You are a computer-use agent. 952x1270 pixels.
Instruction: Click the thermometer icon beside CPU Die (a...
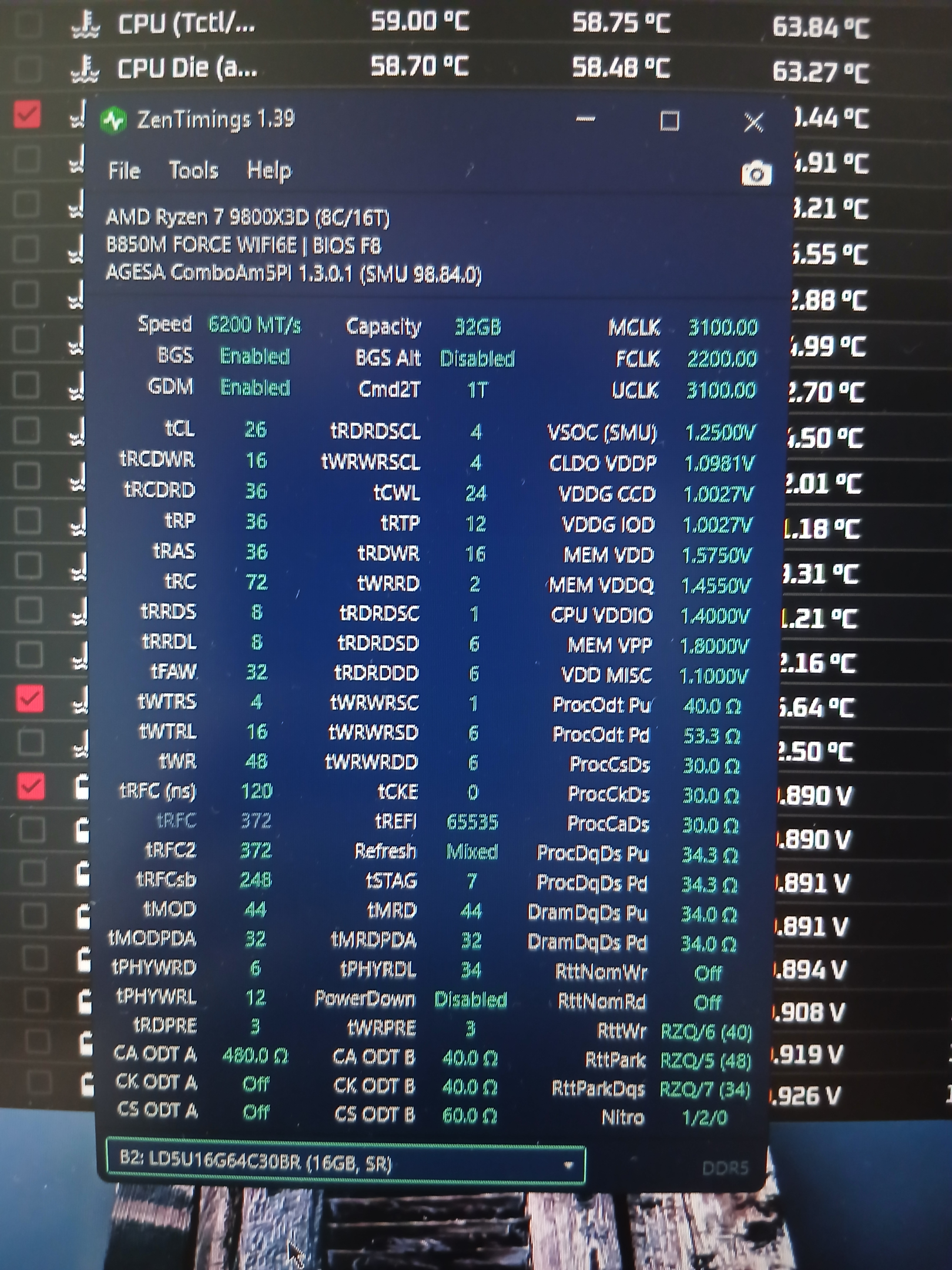[x=85, y=69]
